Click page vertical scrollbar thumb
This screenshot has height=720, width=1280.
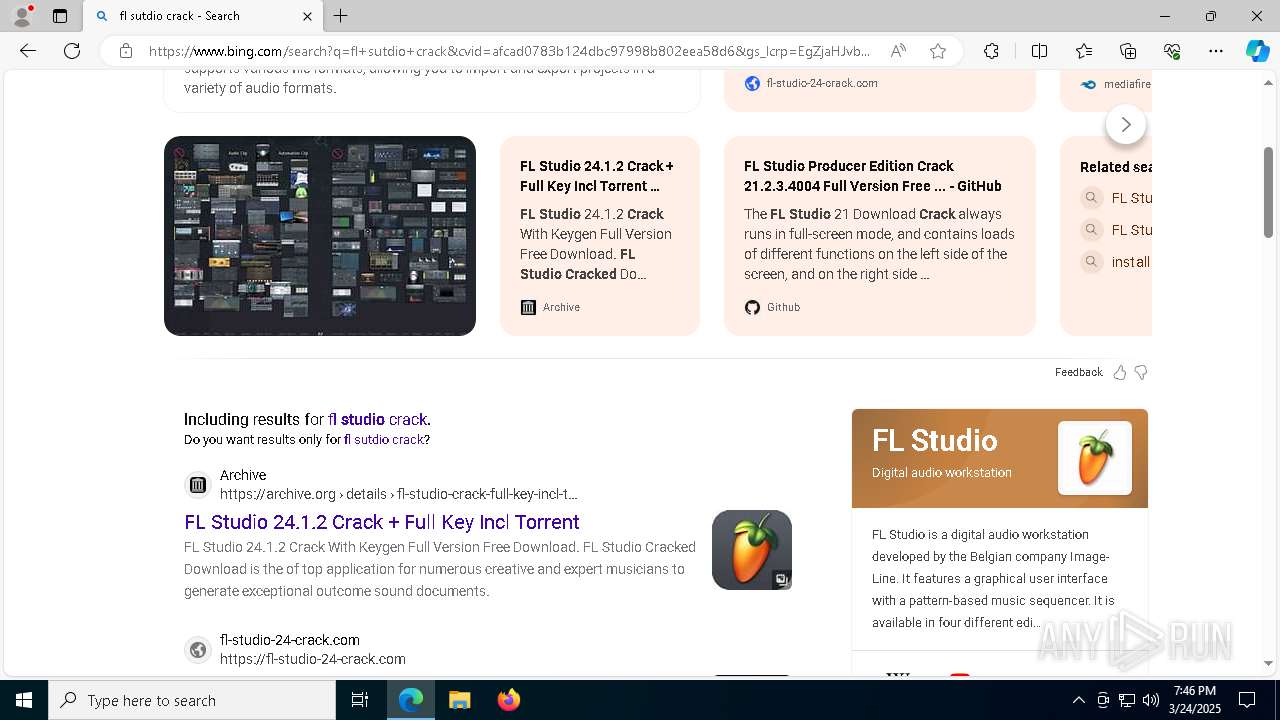click(1268, 192)
